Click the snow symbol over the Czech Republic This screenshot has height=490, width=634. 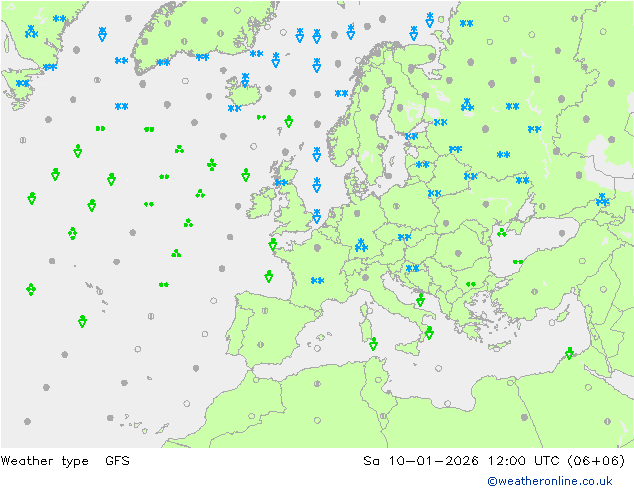404,237
